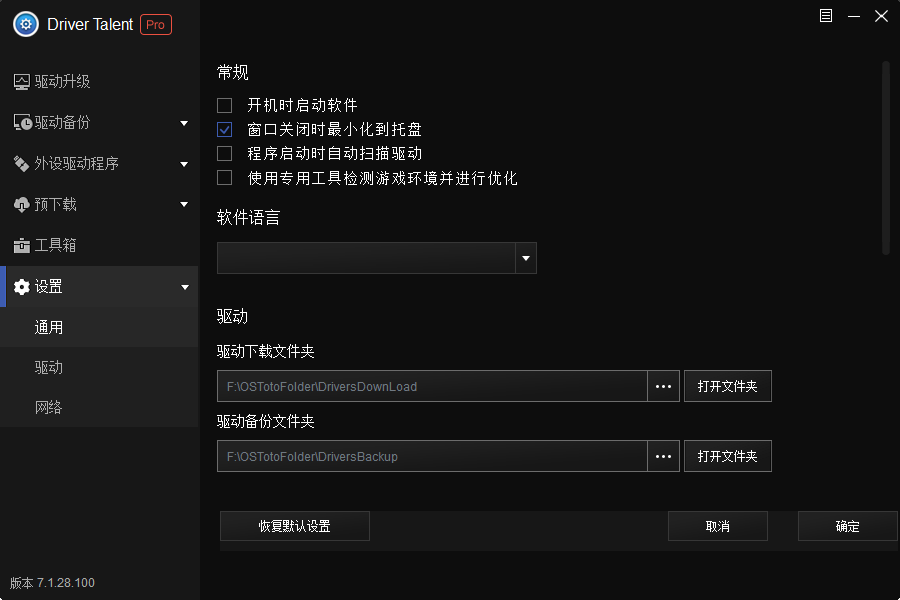The width and height of the screenshot is (900, 600).
Task: Click the F:\OSTotoFolder\DriversBackup path field
Action: (x=432, y=456)
